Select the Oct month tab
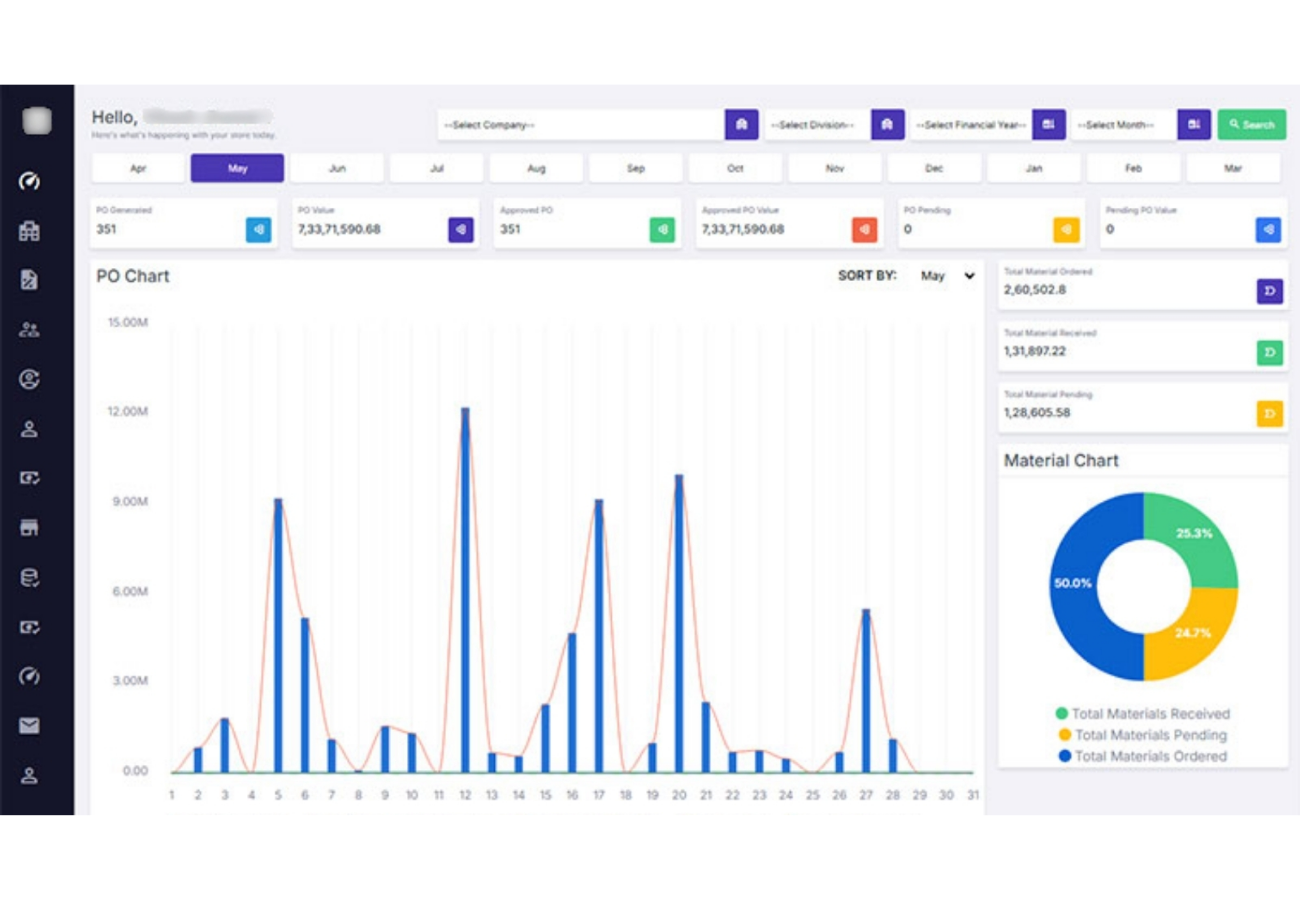1300x900 pixels. point(735,168)
